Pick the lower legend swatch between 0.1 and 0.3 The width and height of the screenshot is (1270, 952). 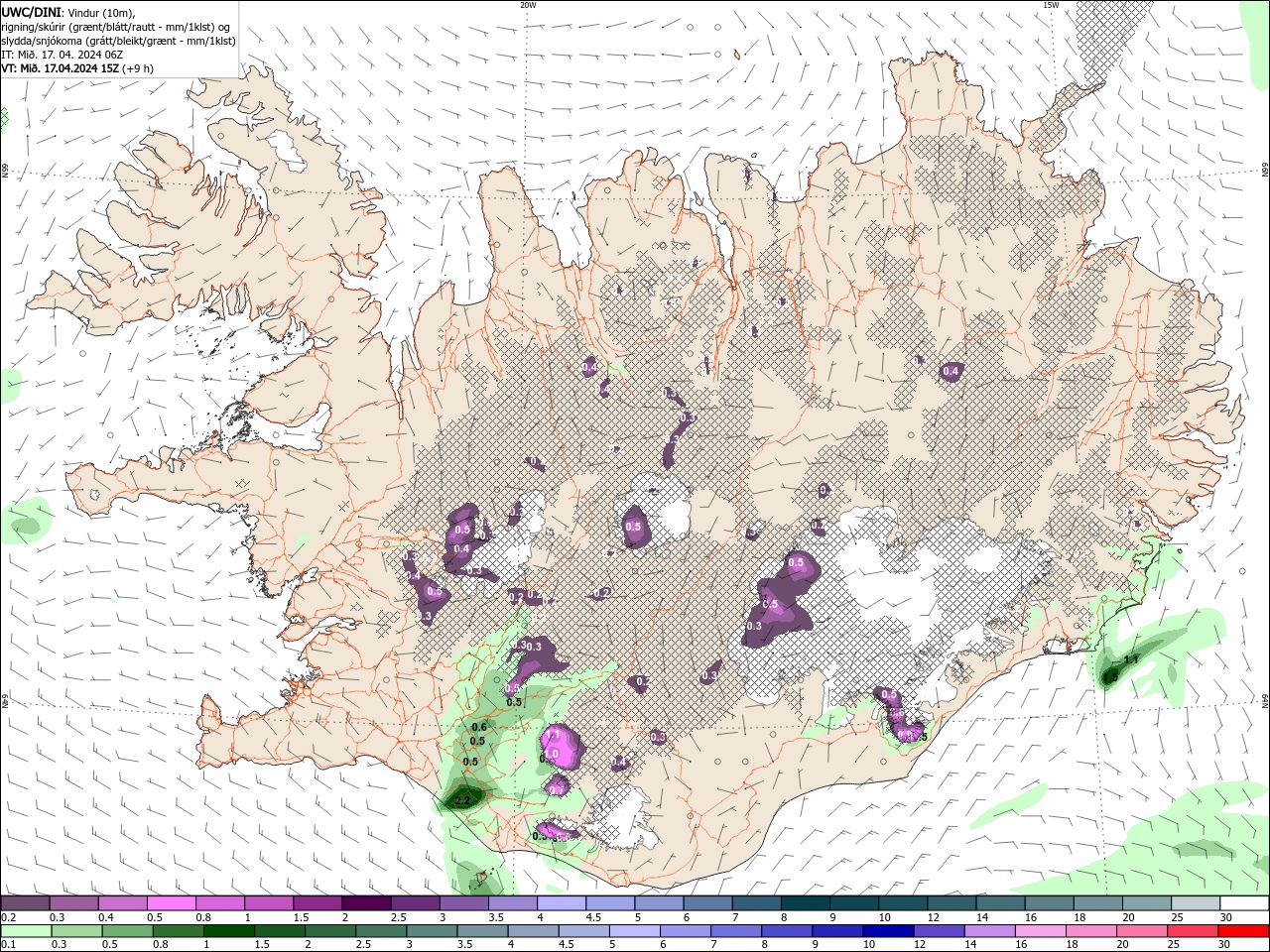tap(24, 931)
